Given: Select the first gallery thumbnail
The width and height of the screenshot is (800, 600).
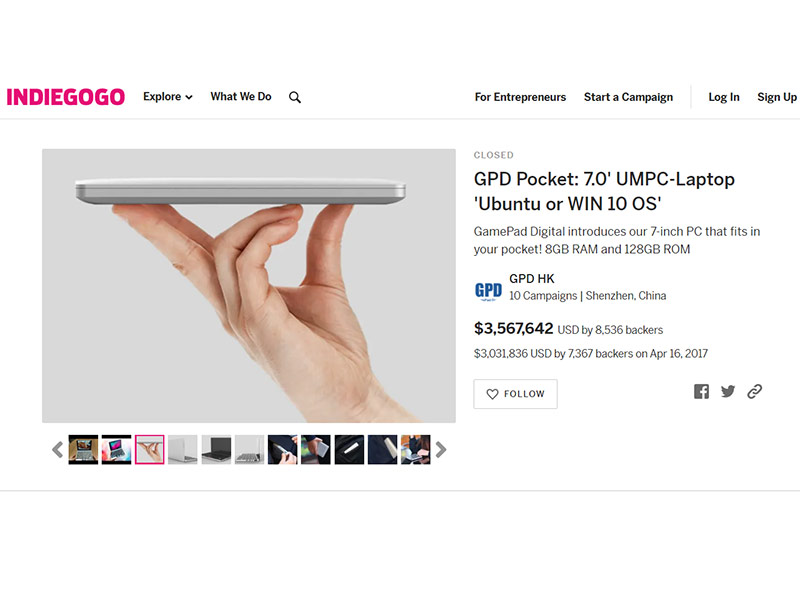Looking at the screenshot, I should click(83, 449).
